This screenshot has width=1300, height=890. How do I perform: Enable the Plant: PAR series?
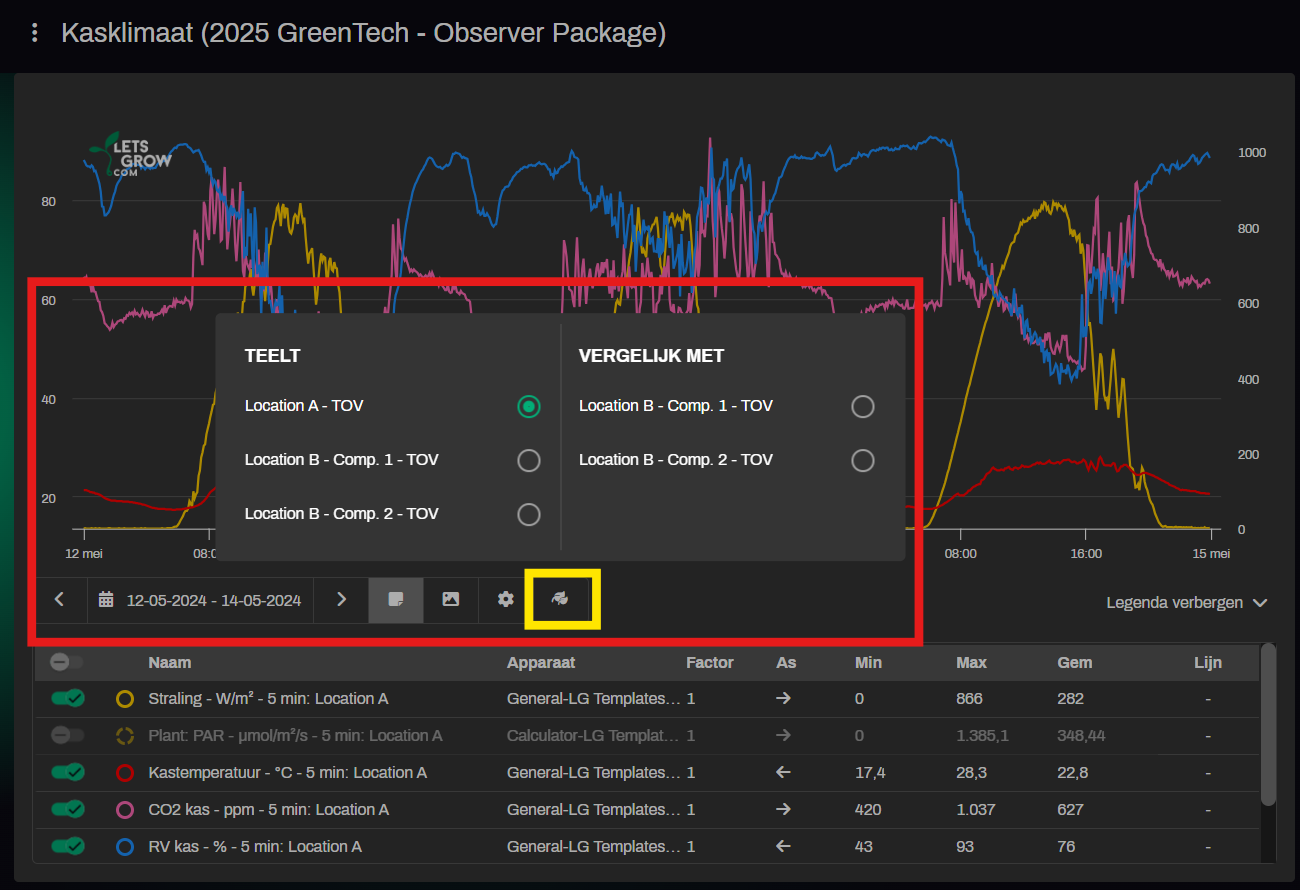68,735
